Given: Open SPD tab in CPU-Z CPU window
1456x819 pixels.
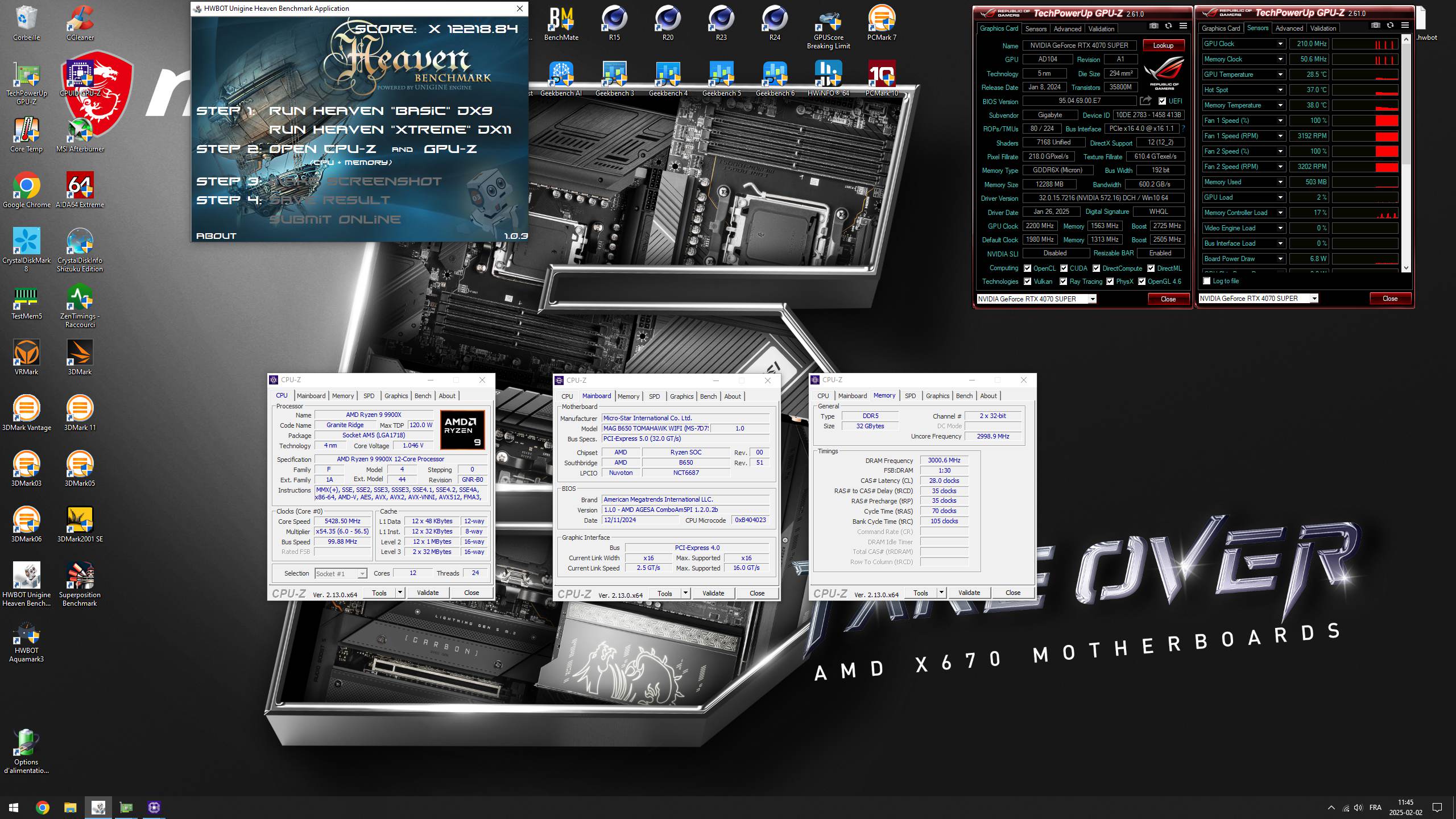Looking at the screenshot, I should point(369,396).
